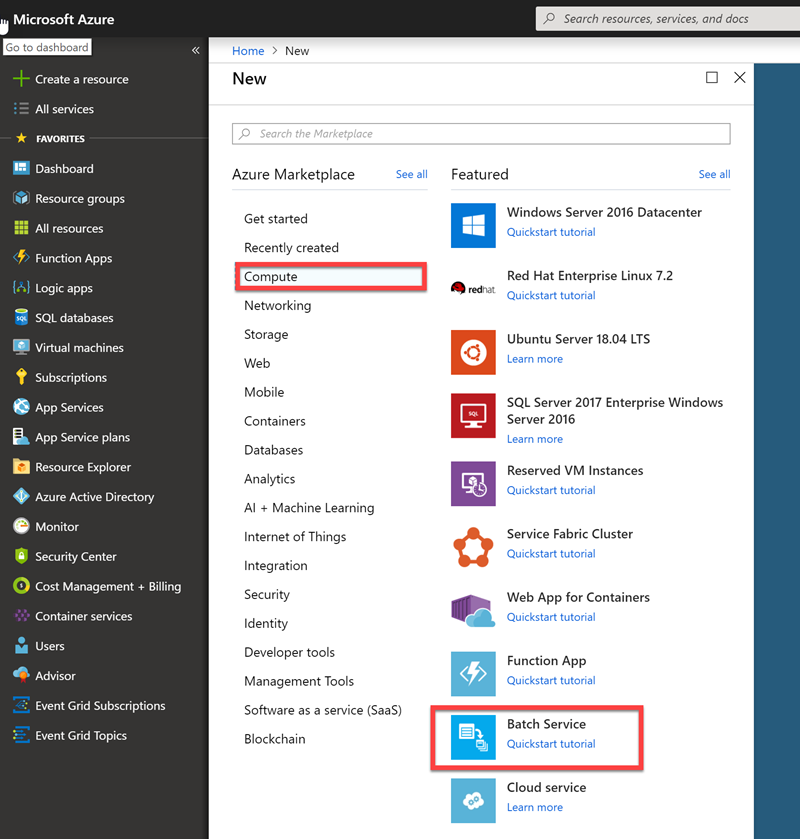Click the Resource groups cube icon
Screen dimensions: 800x839
[21, 198]
